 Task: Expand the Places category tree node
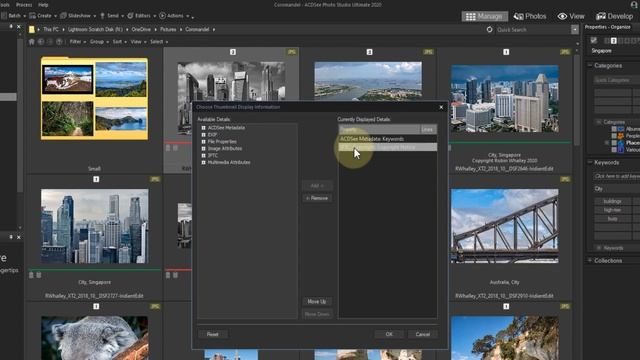tap(607, 143)
